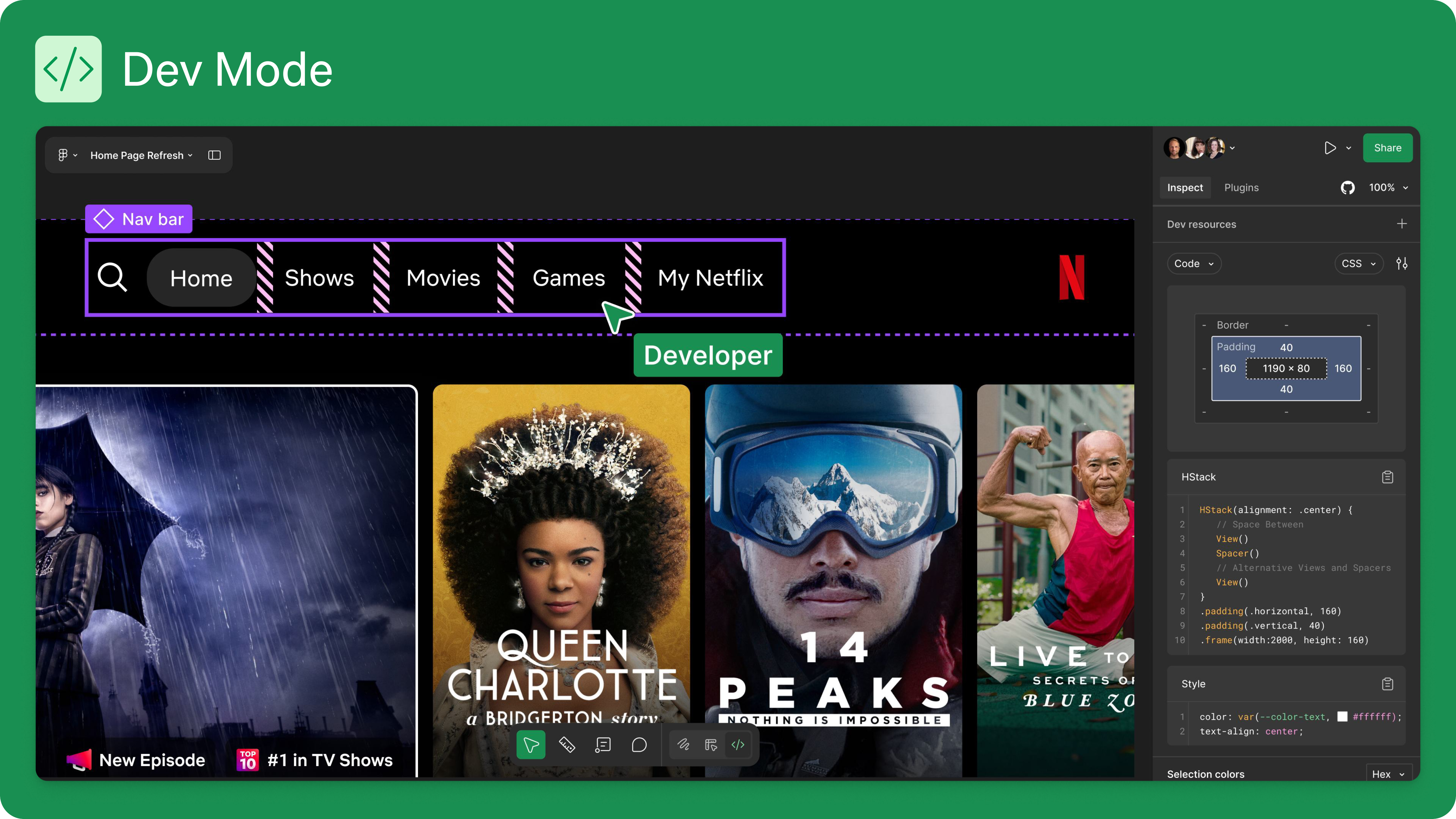Image resolution: width=1456 pixels, height=819 pixels.
Task: Switch to Design mode in toolbar
Action: coord(711,745)
